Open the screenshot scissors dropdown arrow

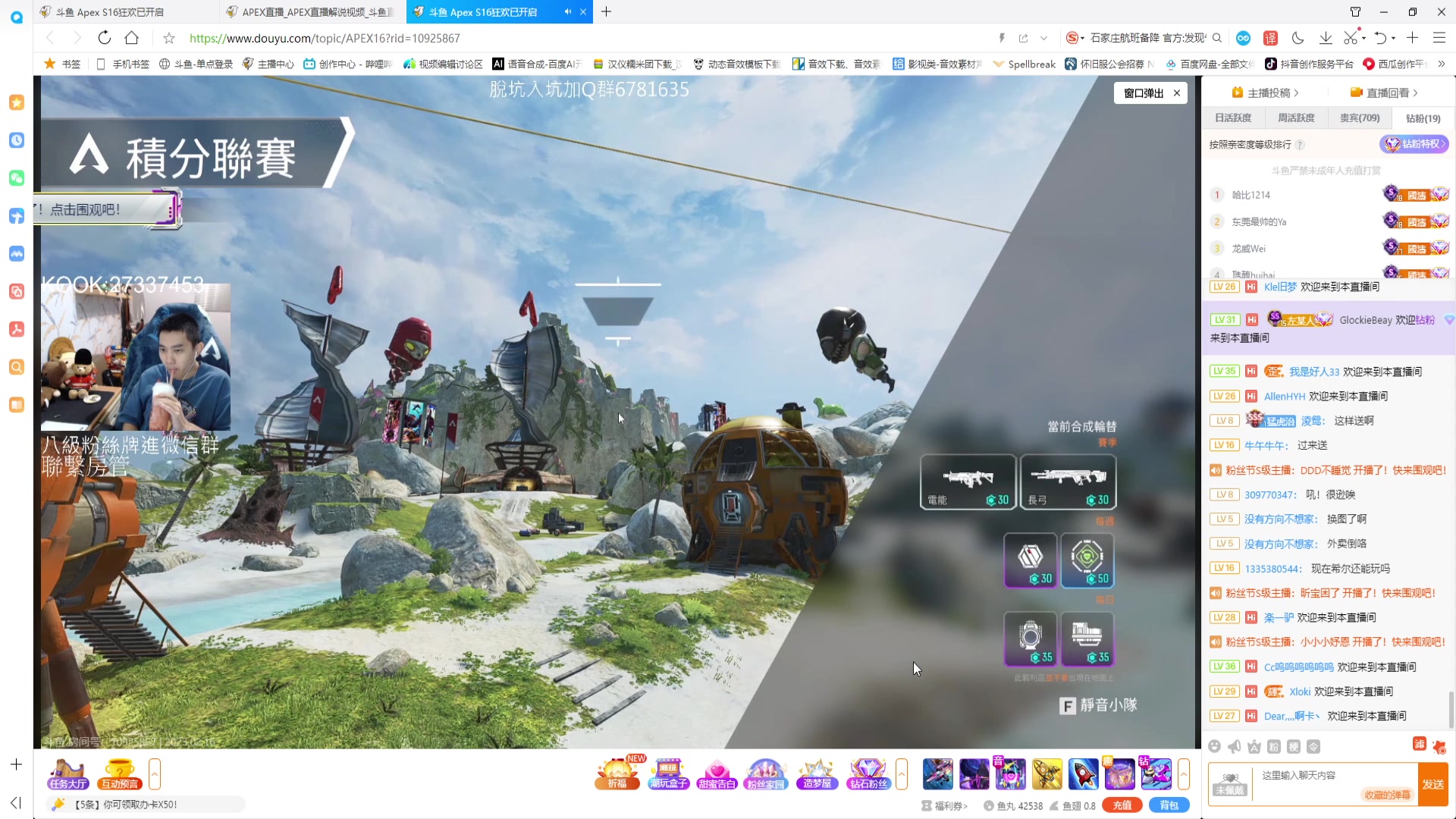pos(1363,38)
